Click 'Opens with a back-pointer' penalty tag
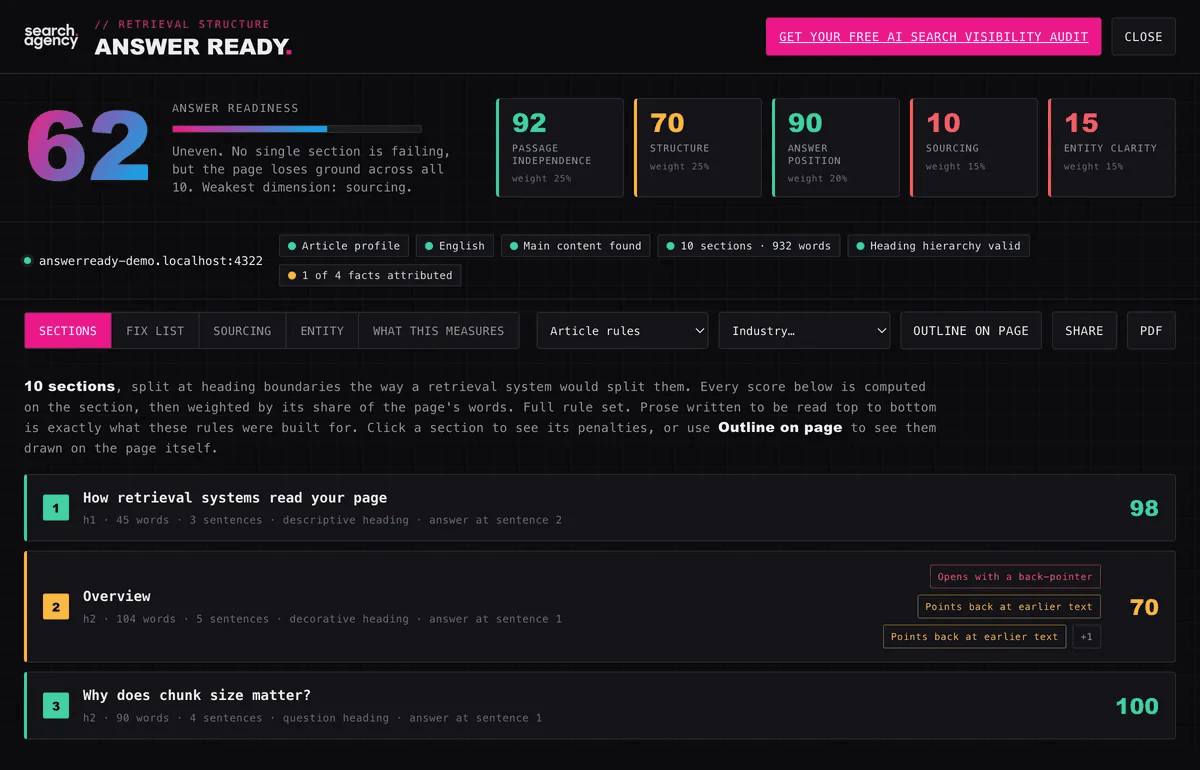Image resolution: width=1200 pixels, height=770 pixels. click(1015, 577)
